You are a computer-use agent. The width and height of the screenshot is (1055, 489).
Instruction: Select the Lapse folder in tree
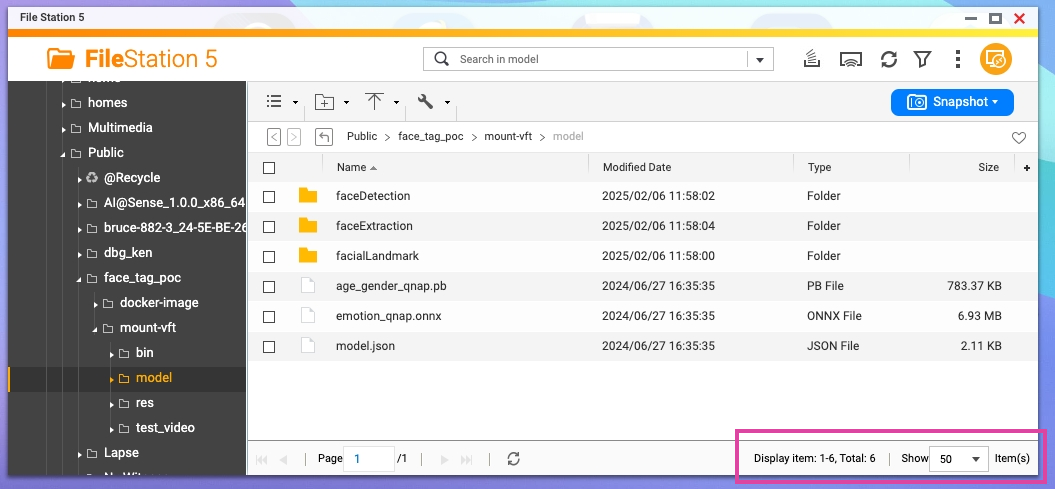(121, 453)
